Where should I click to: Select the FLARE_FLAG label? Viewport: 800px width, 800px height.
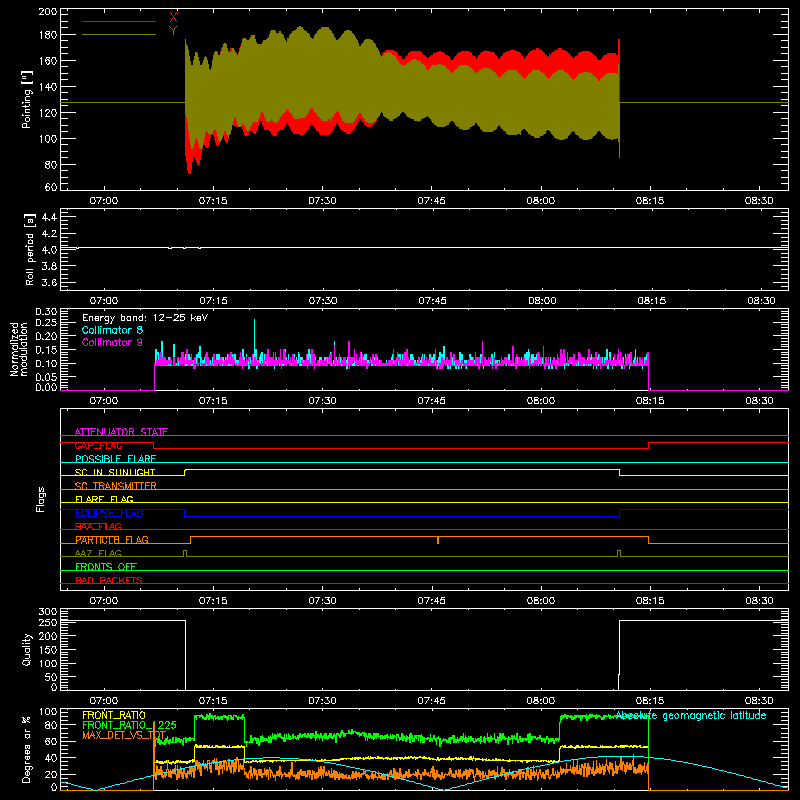(104, 499)
